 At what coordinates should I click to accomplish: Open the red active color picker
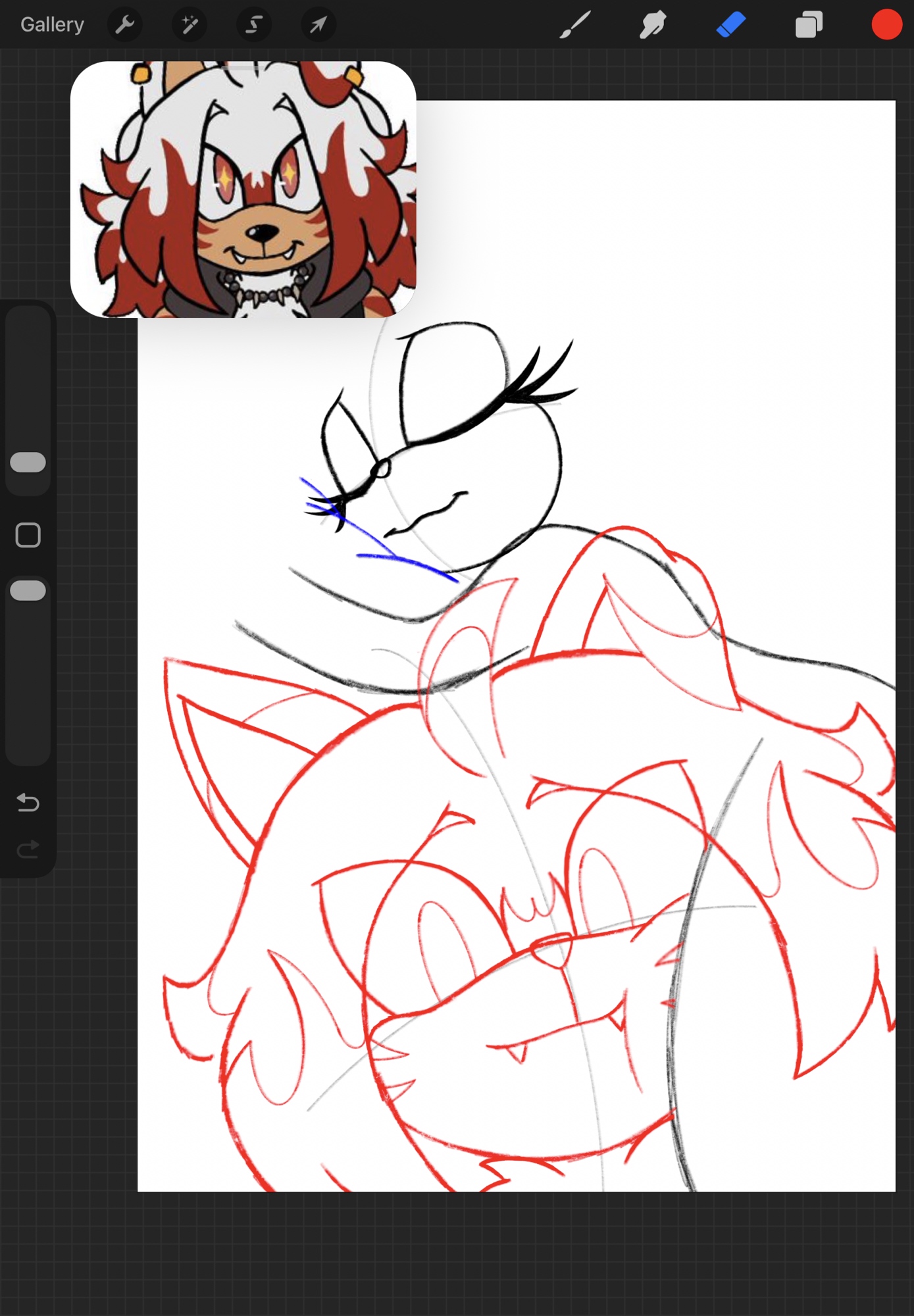coord(886,25)
